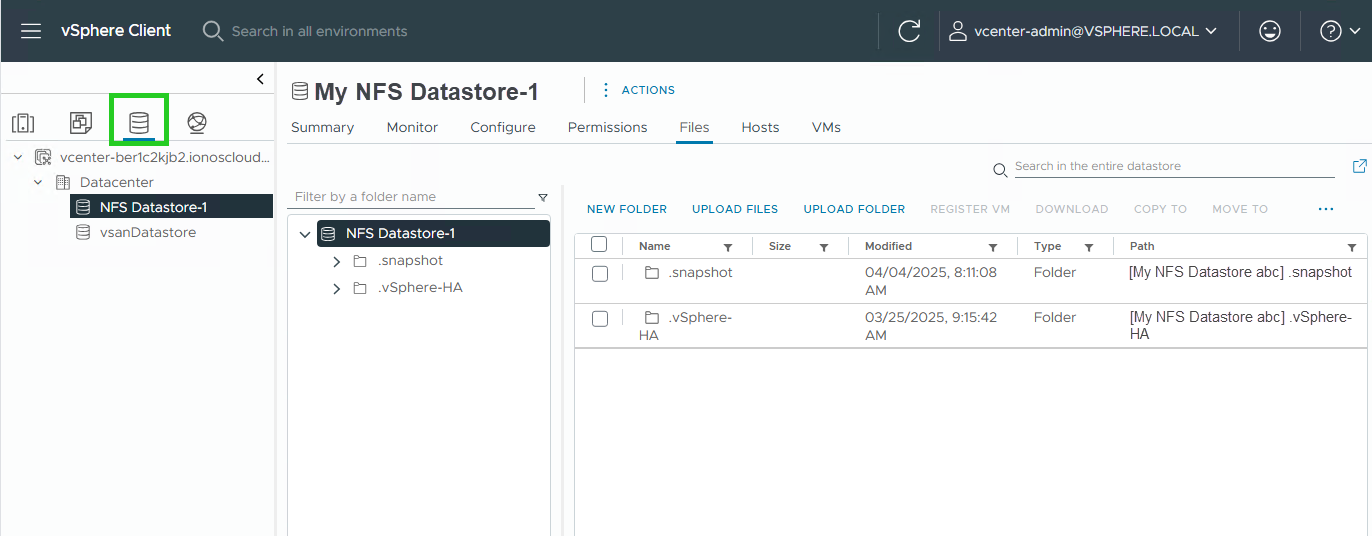Open the Size column filter
The image size is (1372, 536).
coord(824,247)
